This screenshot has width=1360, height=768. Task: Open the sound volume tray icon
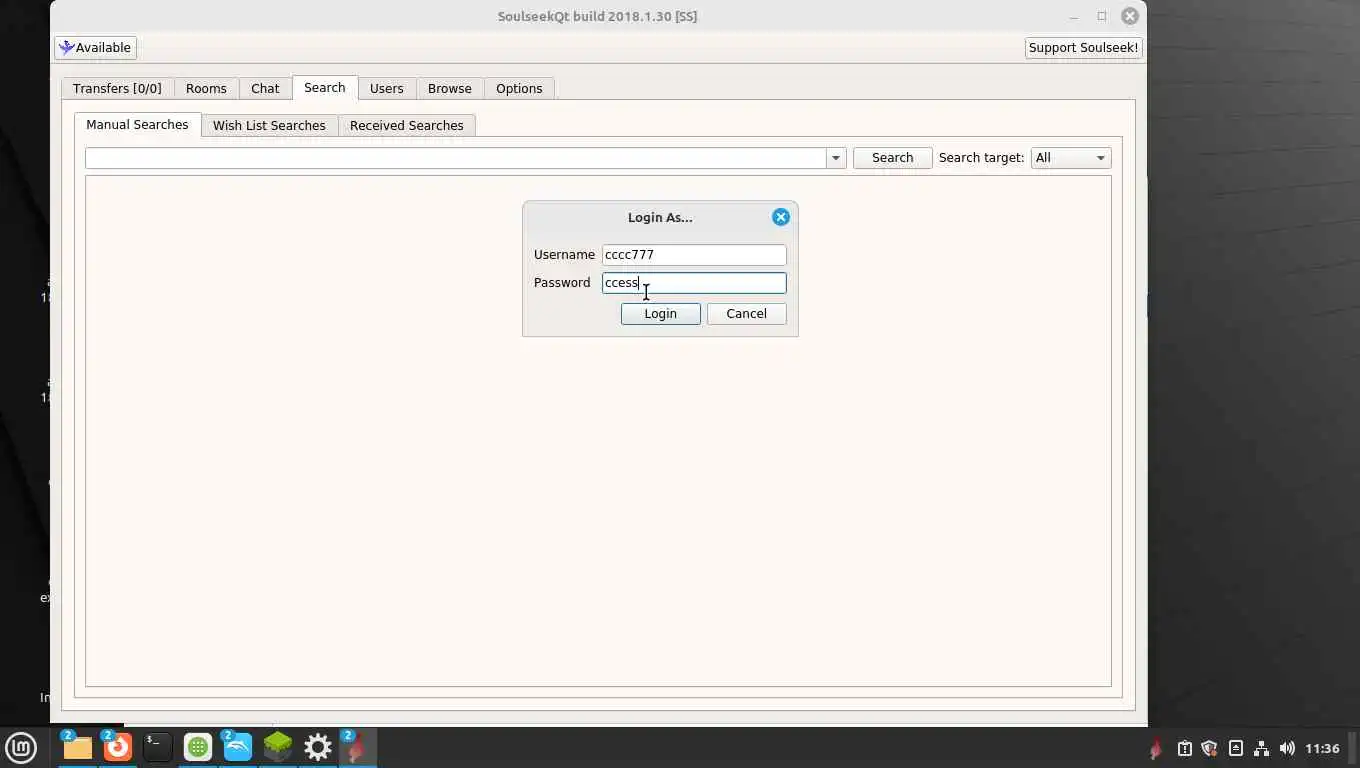[x=1287, y=748]
